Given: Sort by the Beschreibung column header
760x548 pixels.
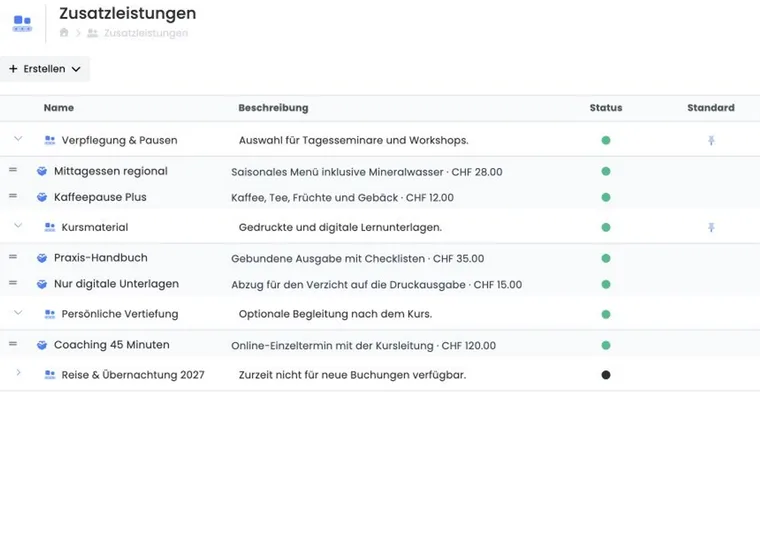Looking at the screenshot, I should pyautogui.click(x=273, y=108).
